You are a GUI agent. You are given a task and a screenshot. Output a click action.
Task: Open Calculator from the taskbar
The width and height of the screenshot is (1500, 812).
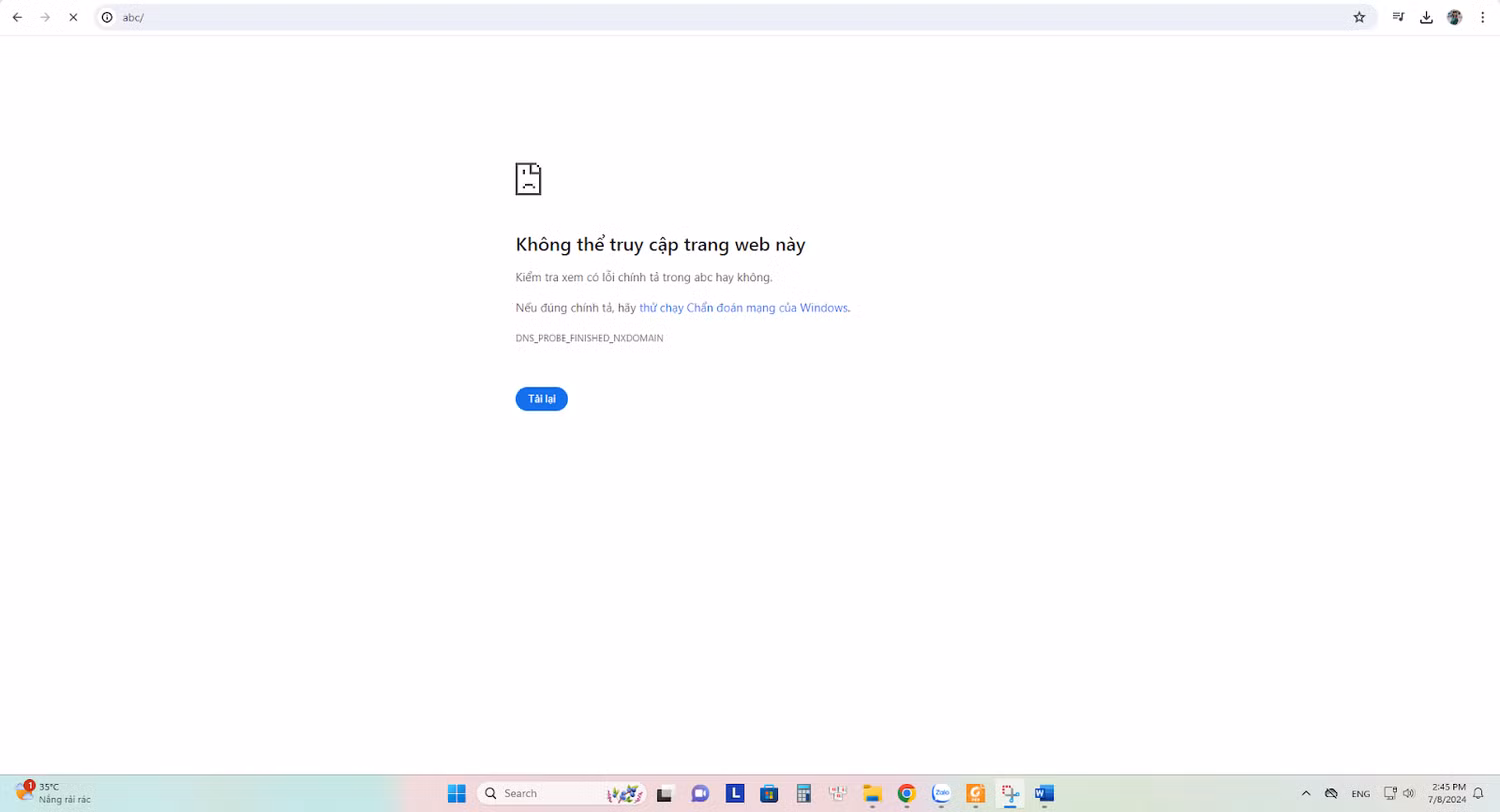point(803,793)
